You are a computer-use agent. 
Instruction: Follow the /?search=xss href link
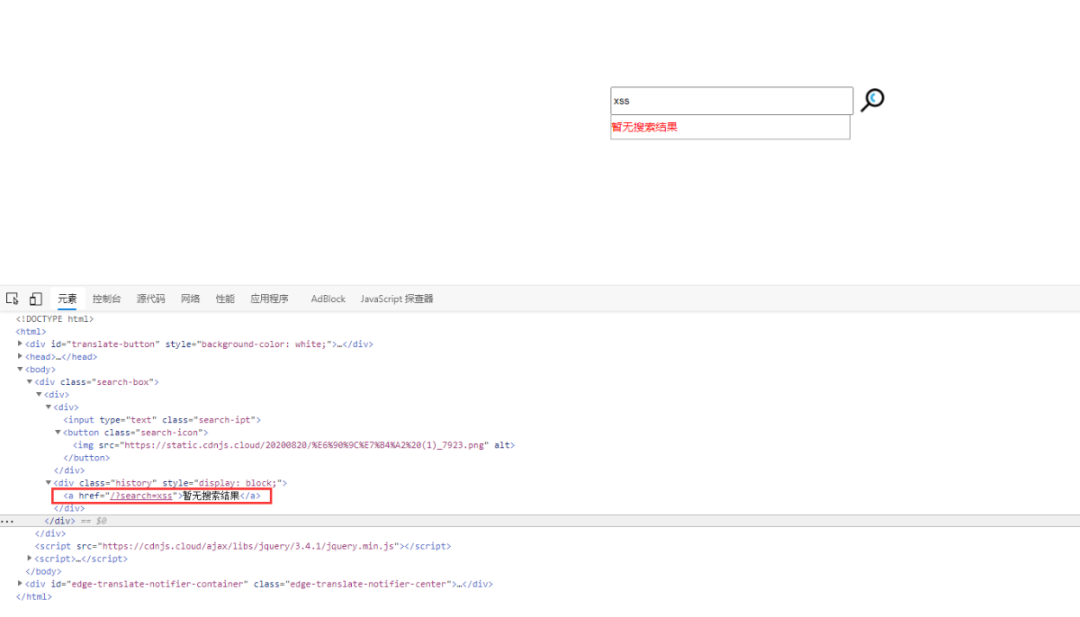tap(141, 496)
